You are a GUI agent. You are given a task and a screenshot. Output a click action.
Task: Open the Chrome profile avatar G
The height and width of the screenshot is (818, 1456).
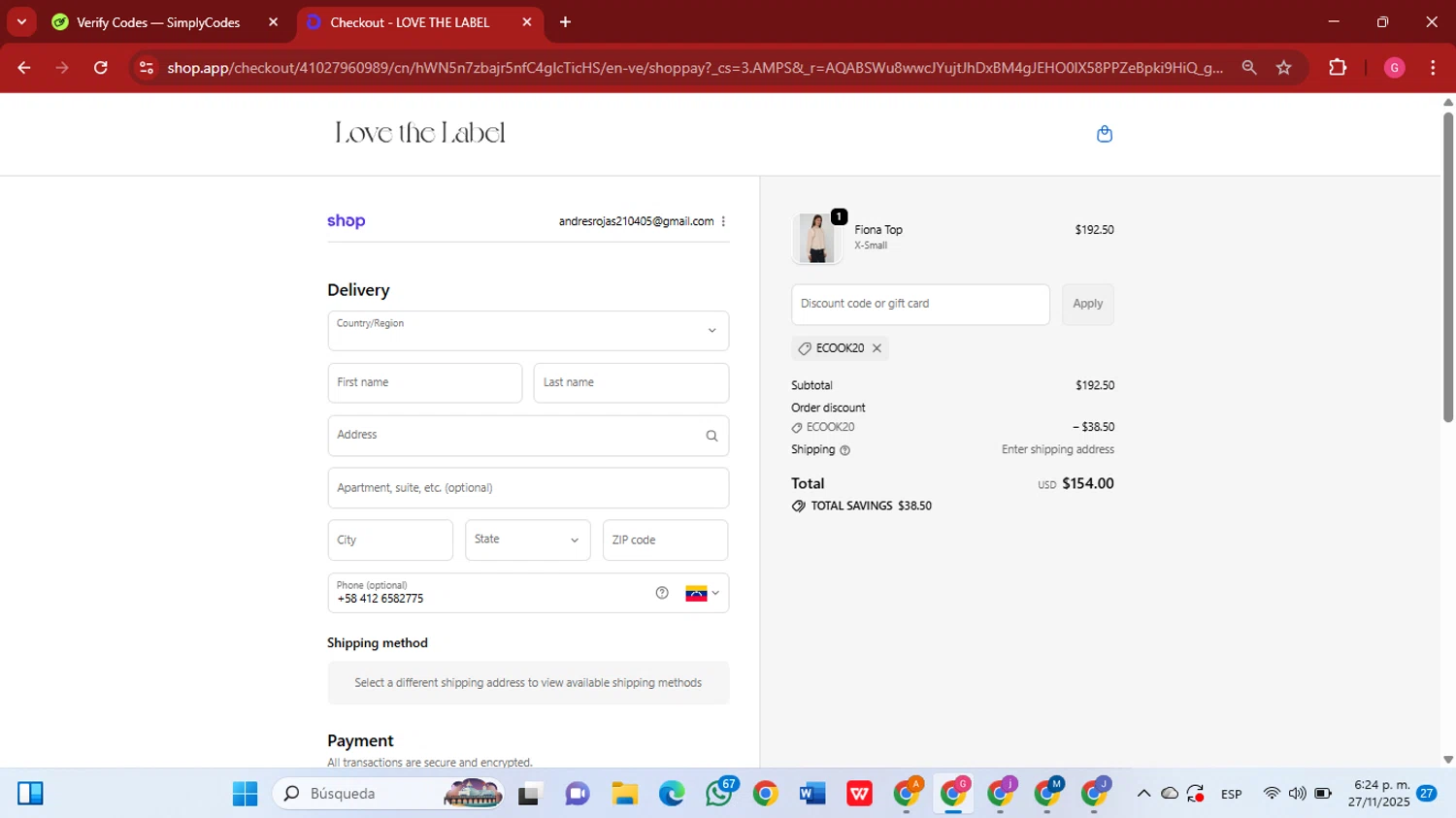1394,68
